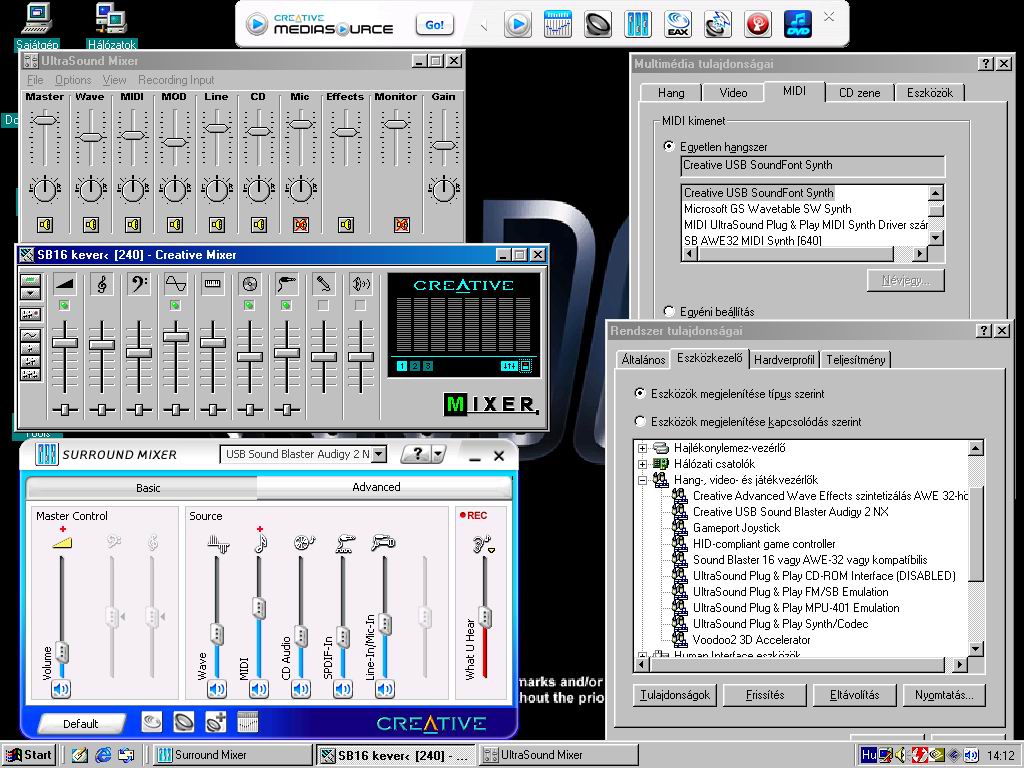Click the SPDIF-In source icon in Surround Mixer

pyautogui.click(x=344, y=543)
